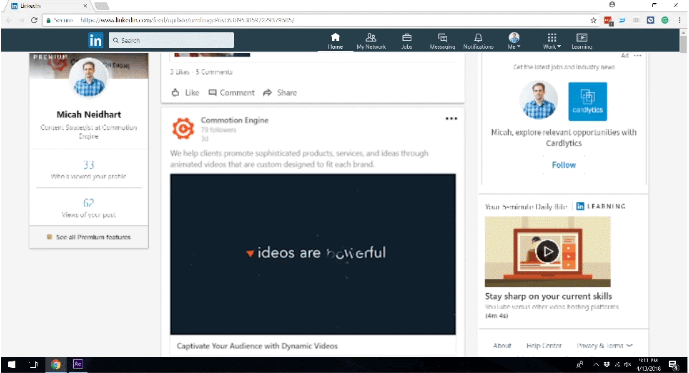Open See all Premium features
Viewport: 689px width, 373px height.
click(89, 237)
